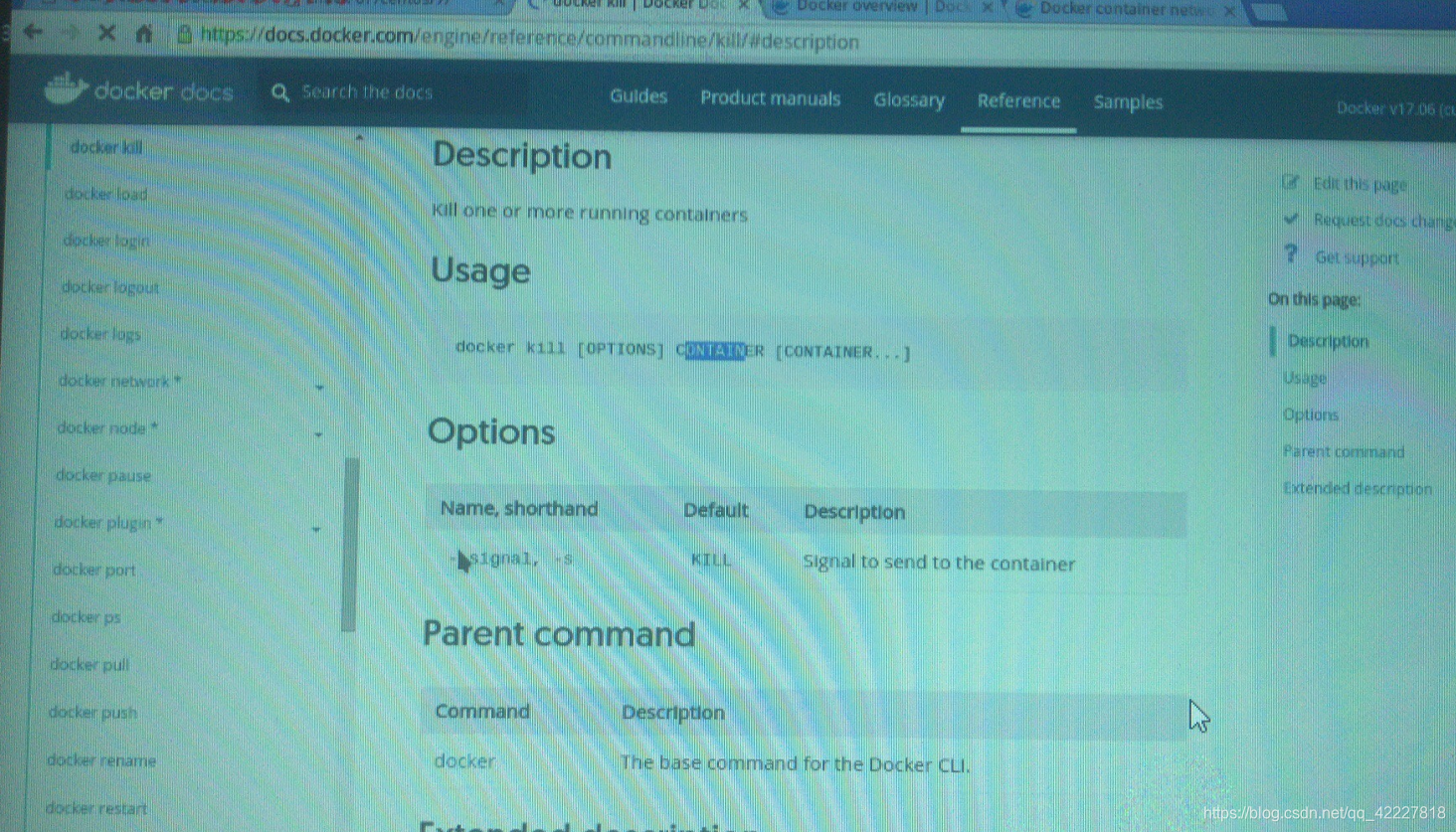
Task: Click the Edit this page pencil icon
Action: 1291,181
